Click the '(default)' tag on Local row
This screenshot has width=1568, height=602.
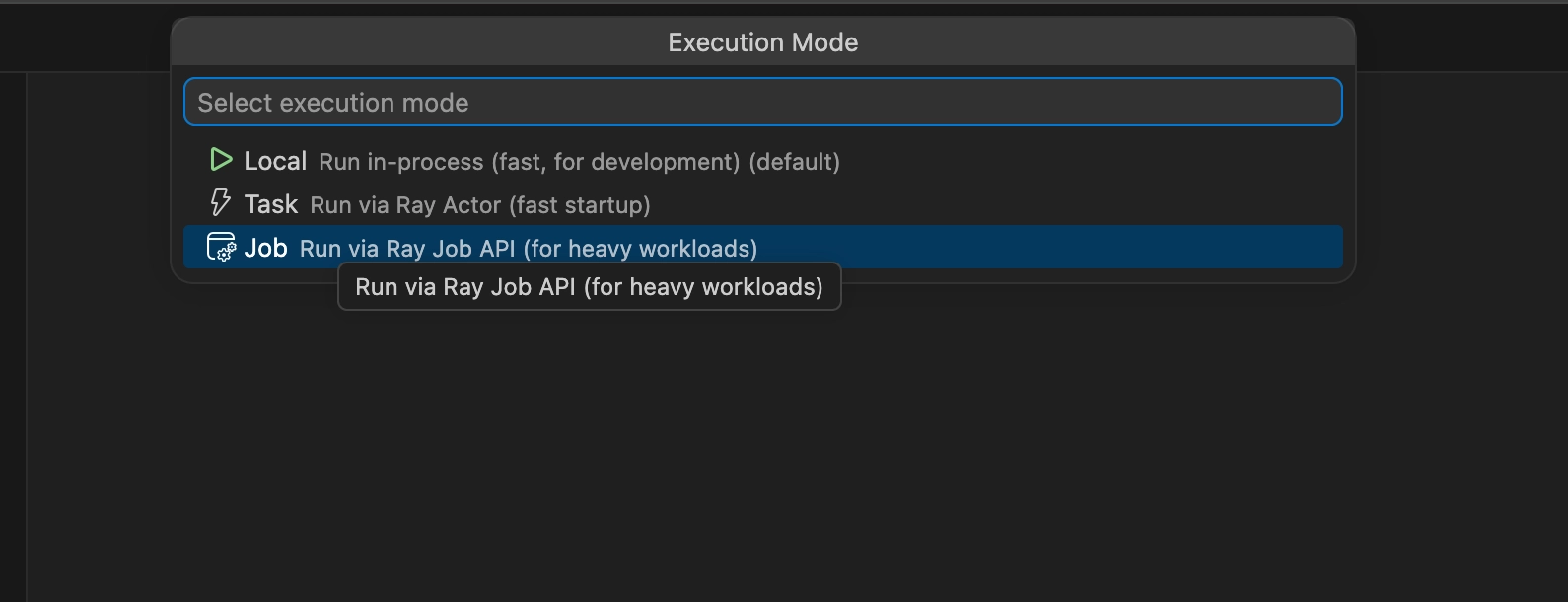pyautogui.click(x=795, y=162)
